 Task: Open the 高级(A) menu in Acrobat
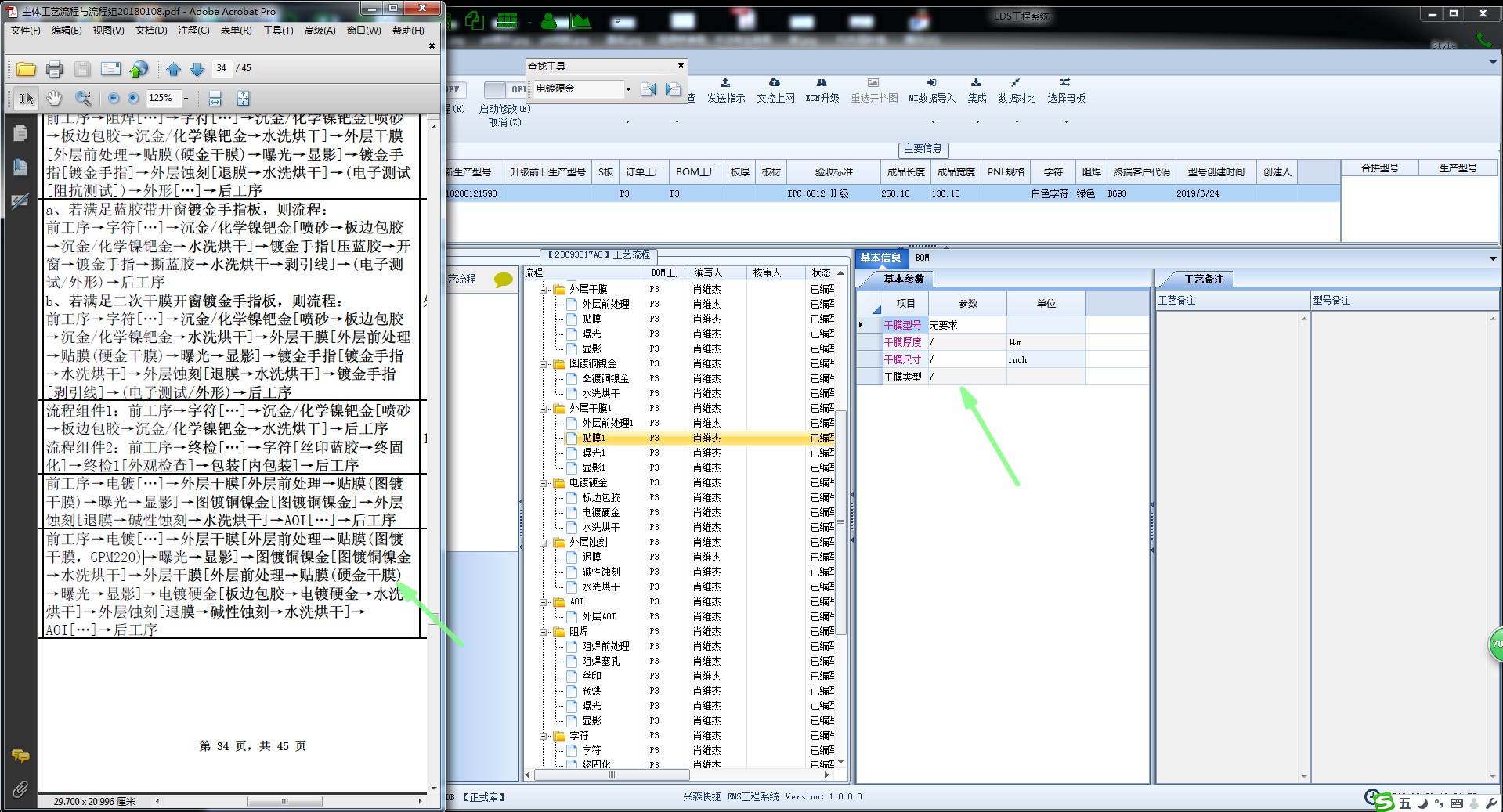[x=320, y=31]
